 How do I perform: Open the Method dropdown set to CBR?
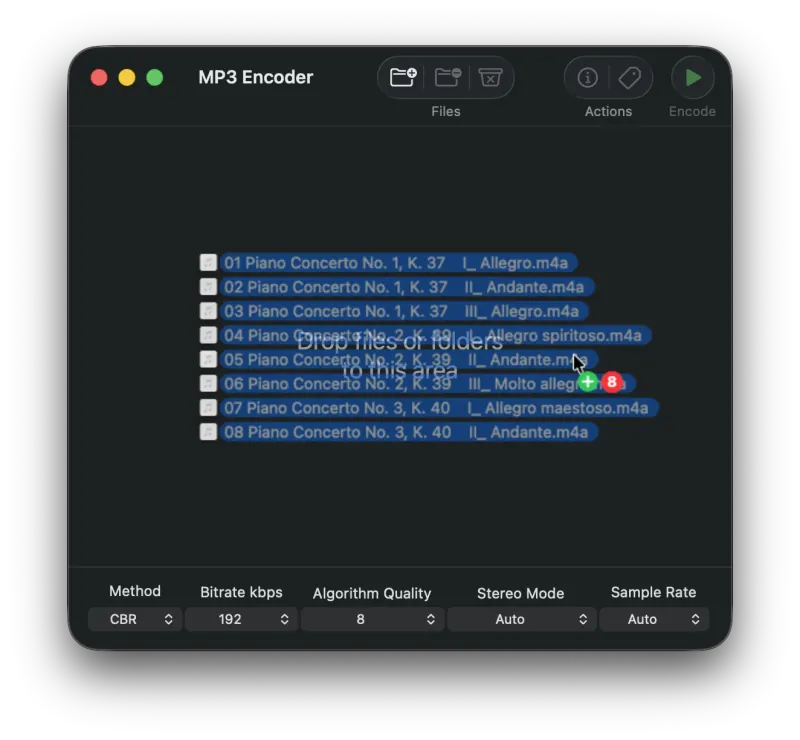[135, 619]
